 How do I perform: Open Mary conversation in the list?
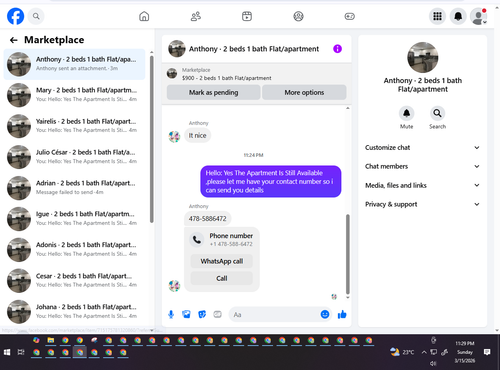74,95
